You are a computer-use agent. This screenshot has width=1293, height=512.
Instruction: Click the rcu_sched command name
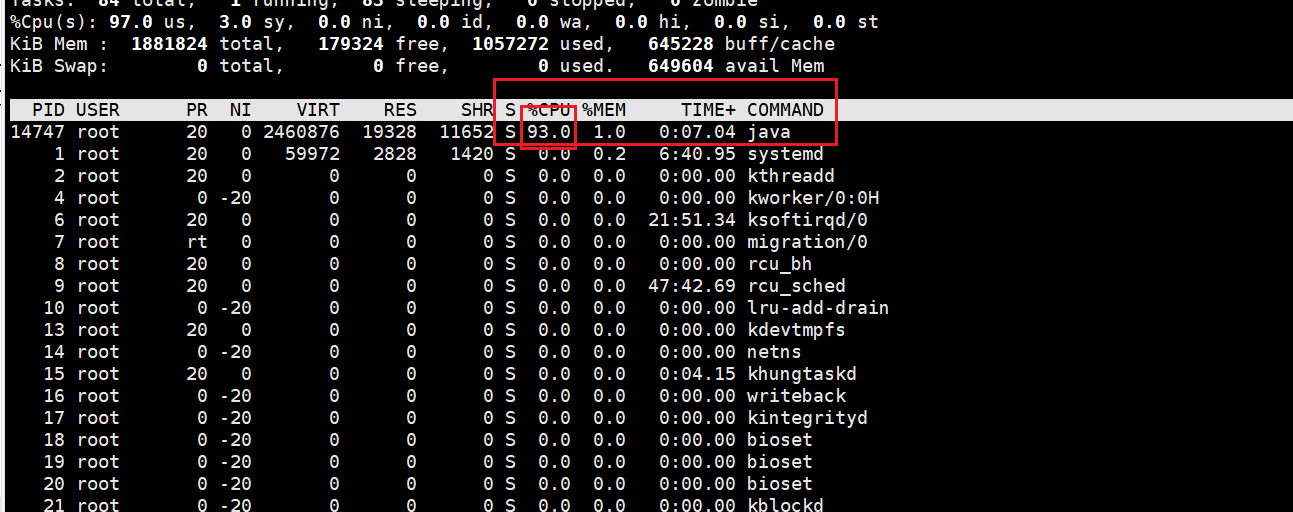pos(796,286)
